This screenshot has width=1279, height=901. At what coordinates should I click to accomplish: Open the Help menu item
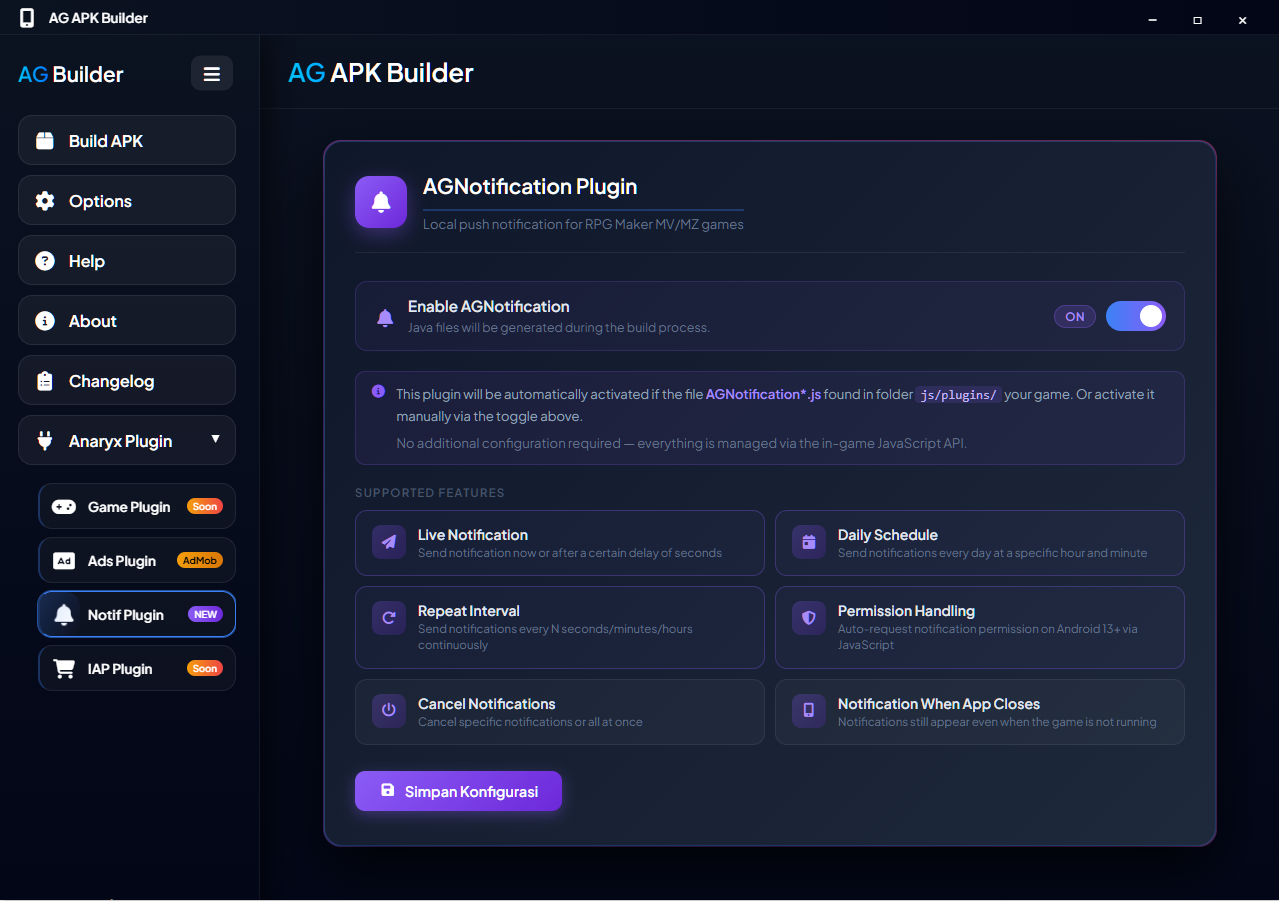pyautogui.click(x=127, y=260)
